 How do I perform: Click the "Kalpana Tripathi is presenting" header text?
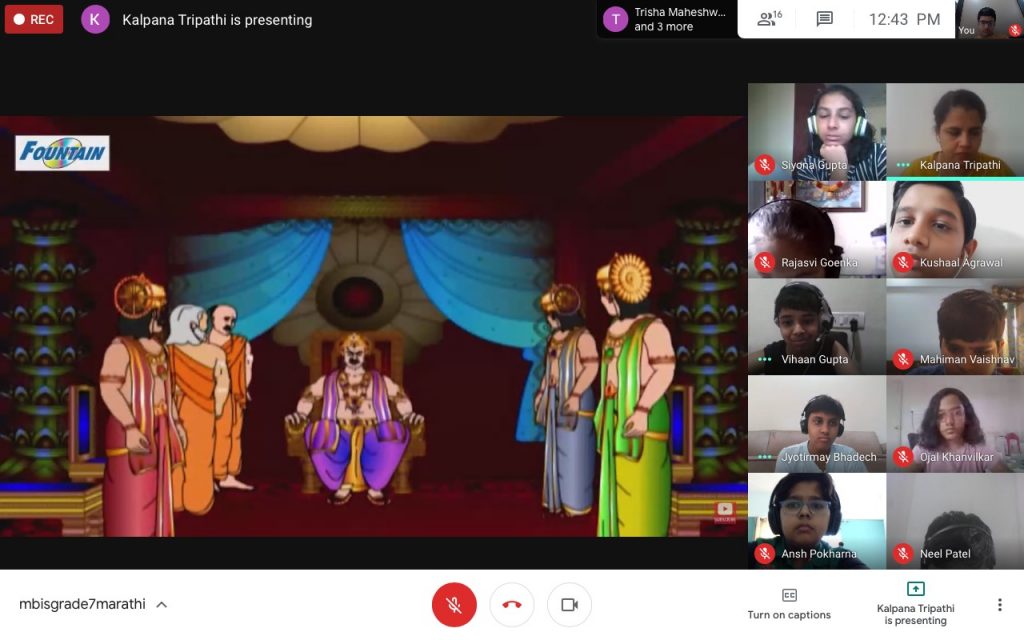(217, 20)
